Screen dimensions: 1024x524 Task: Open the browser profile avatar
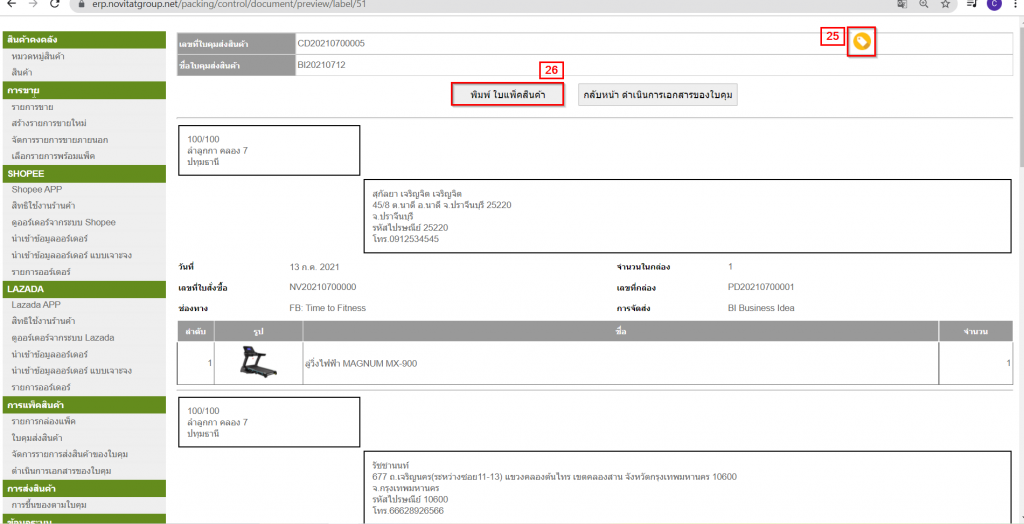993,4
